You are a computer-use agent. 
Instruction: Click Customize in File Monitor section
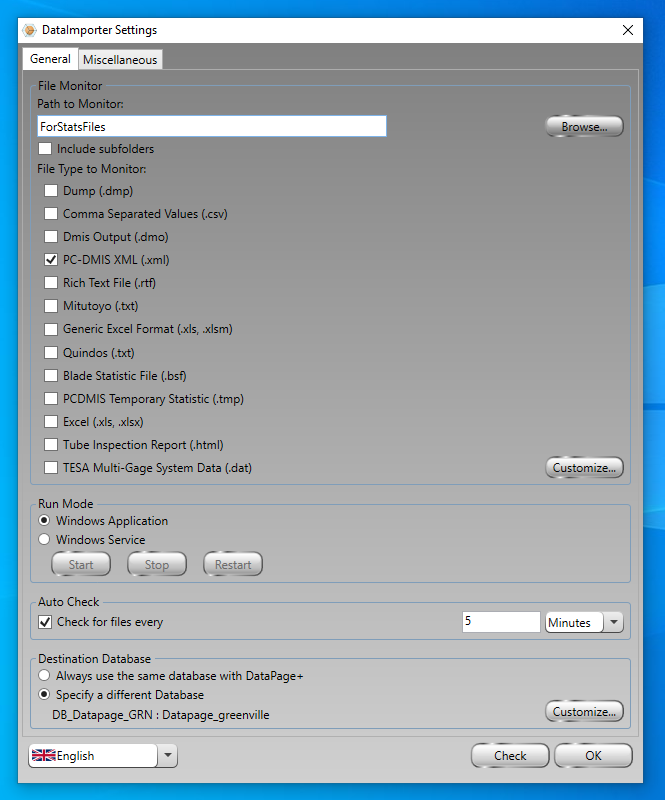tap(584, 468)
